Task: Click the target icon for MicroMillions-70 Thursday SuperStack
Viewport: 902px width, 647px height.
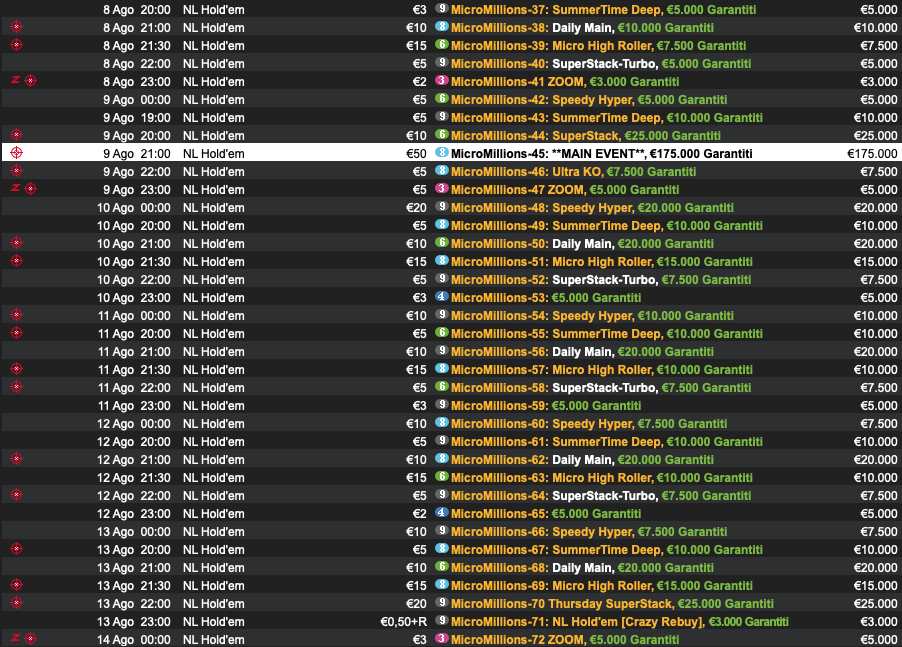Action: coord(17,603)
